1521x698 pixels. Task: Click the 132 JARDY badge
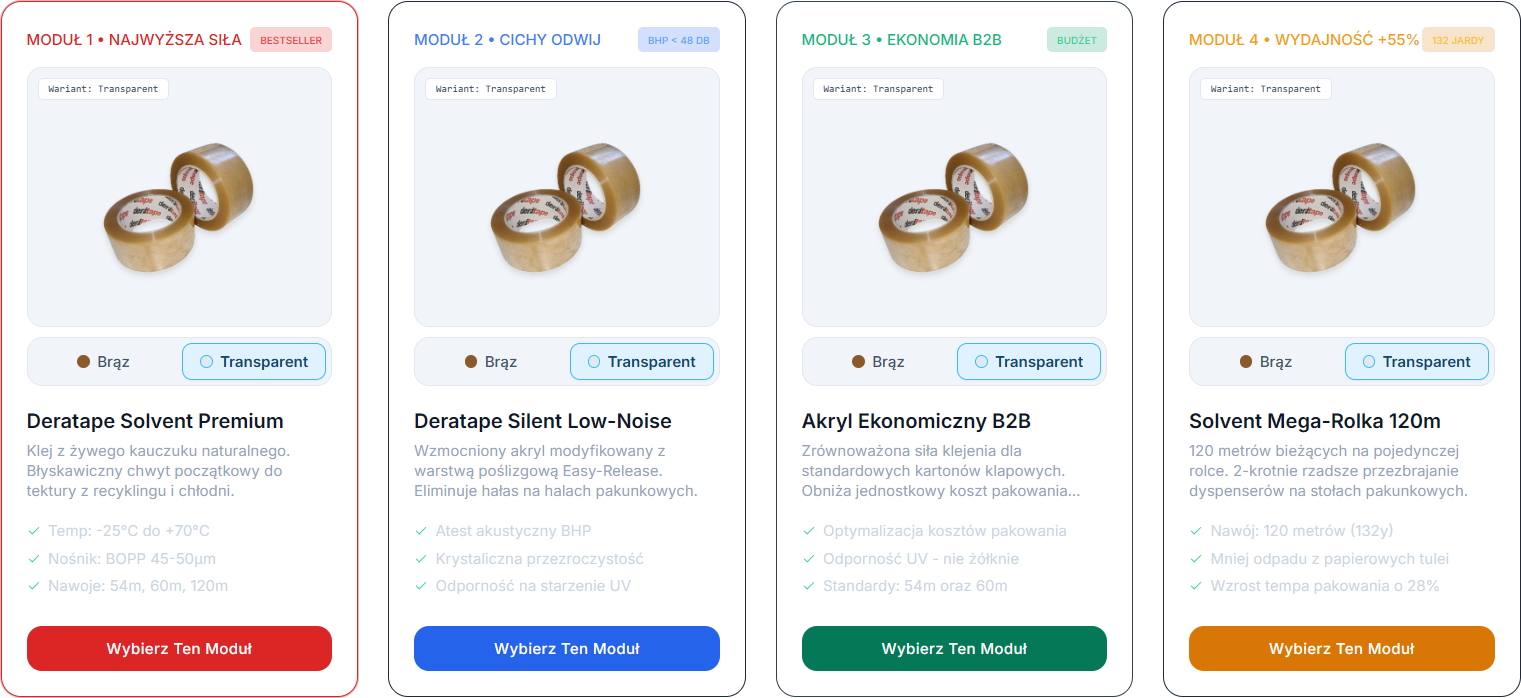(1458, 40)
